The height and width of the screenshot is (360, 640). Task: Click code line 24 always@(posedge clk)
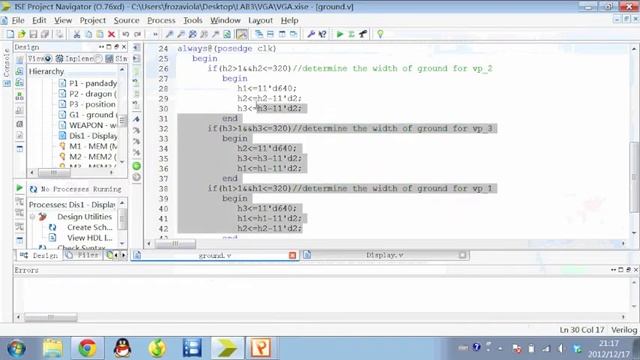227,49
